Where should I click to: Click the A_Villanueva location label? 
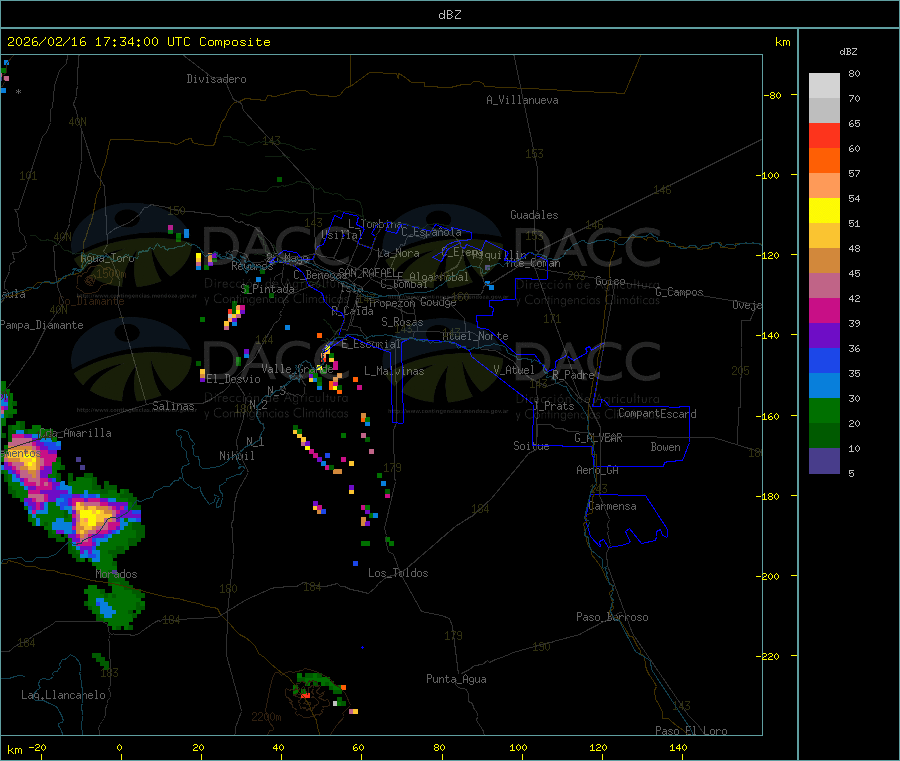522,100
